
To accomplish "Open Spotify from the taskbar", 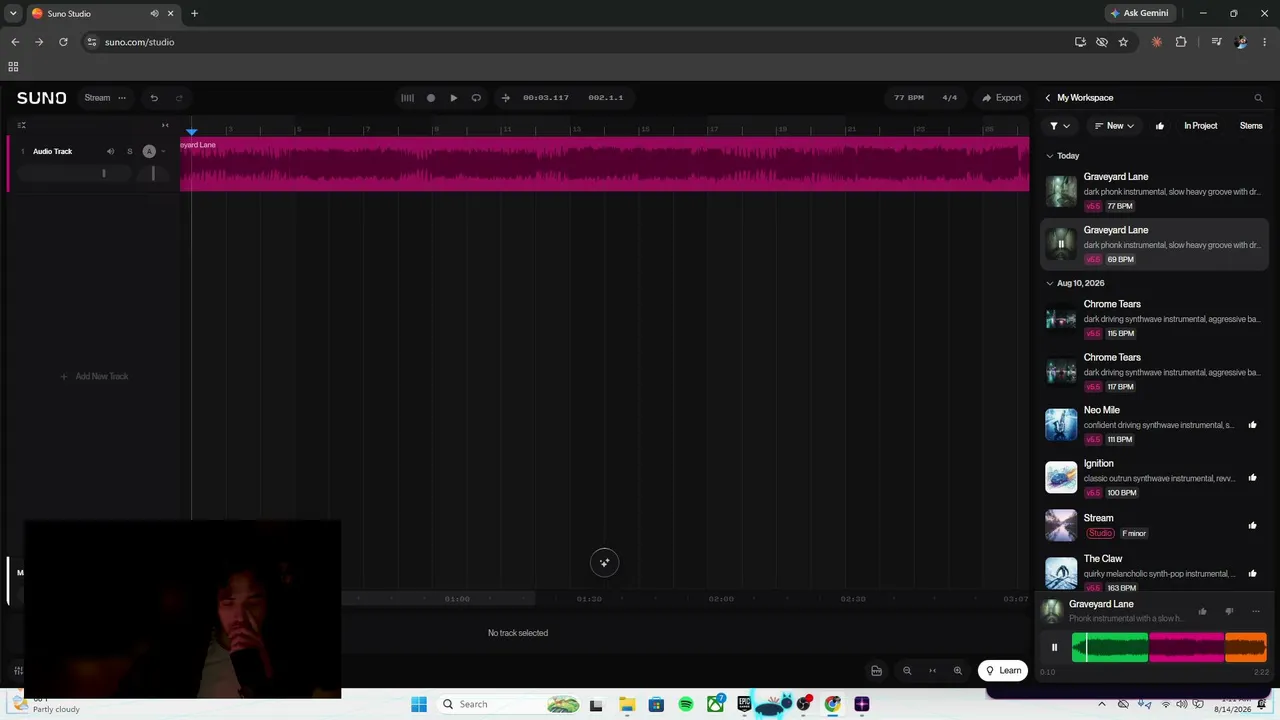I will pyautogui.click(x=686, y=704).
